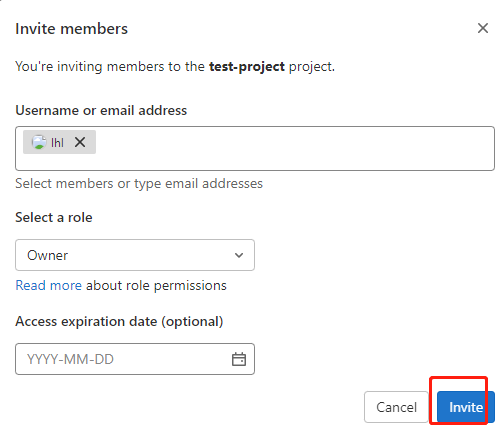Click the 'Select a role' label
Image resolution: width=502 pixels, height=434 pixels.
pos(54,217)
